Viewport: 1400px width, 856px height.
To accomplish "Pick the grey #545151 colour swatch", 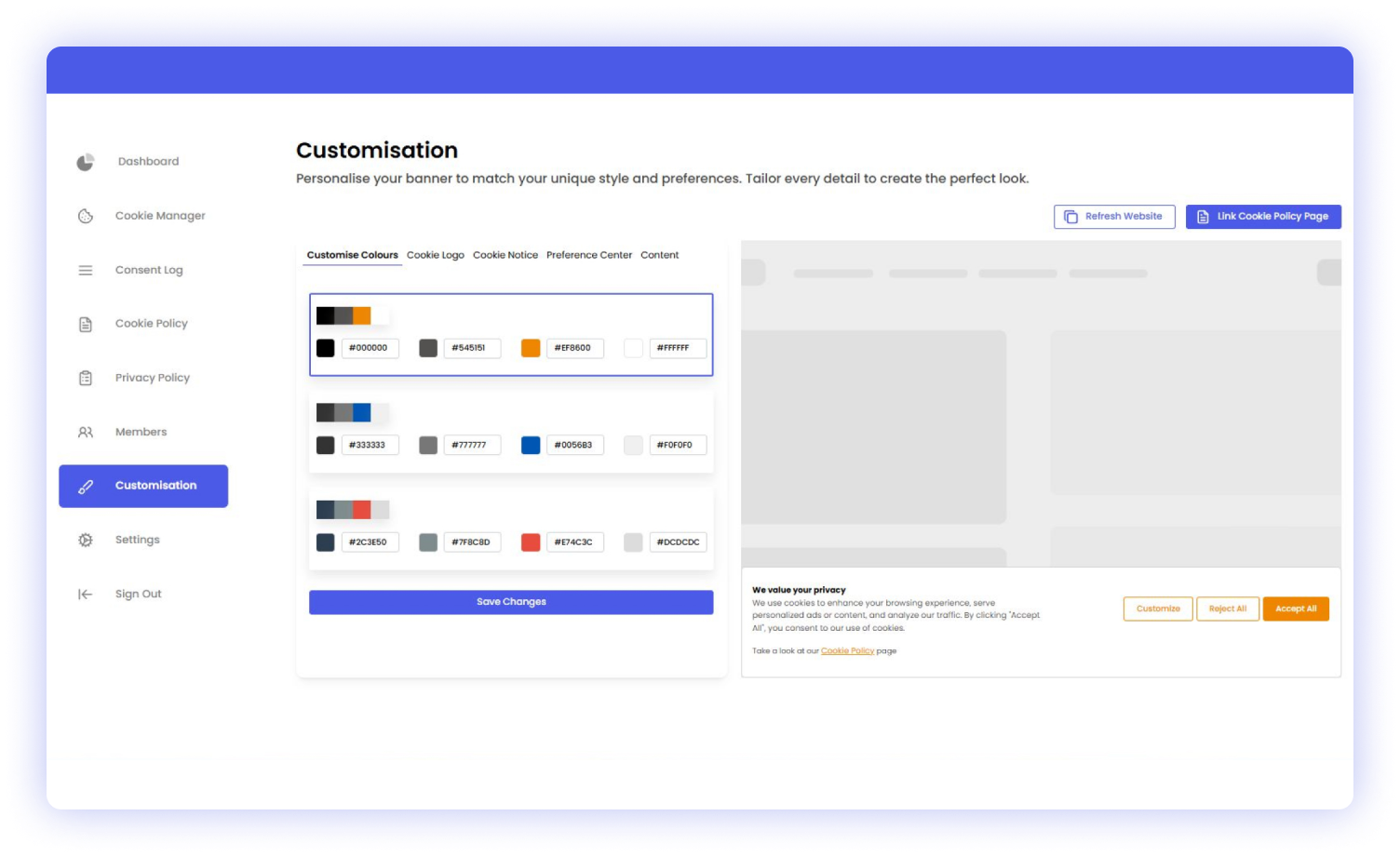I will (x=428, y=348).
